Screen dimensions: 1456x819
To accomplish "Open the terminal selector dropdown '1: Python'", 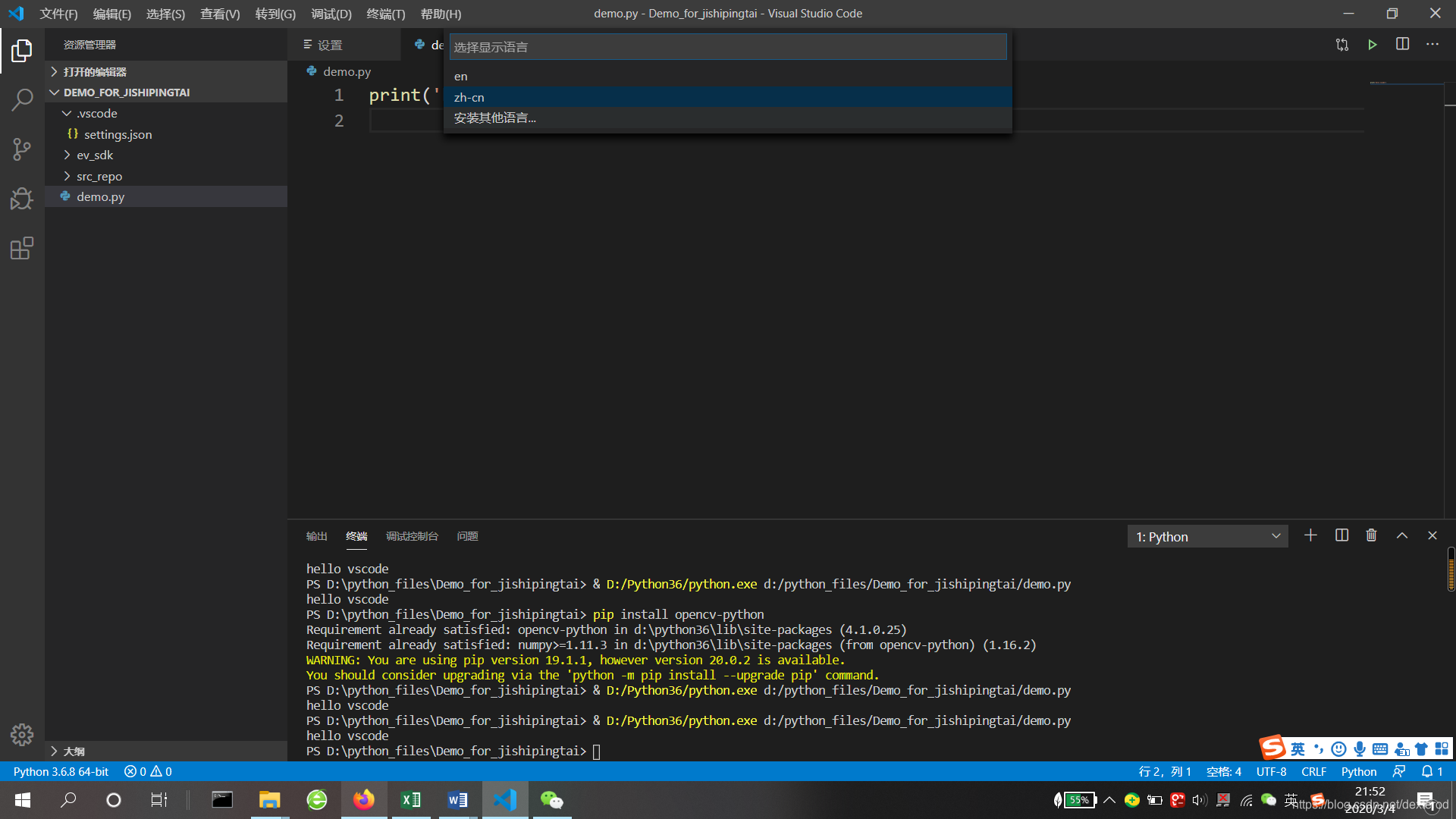I will tap(1207, 536).
